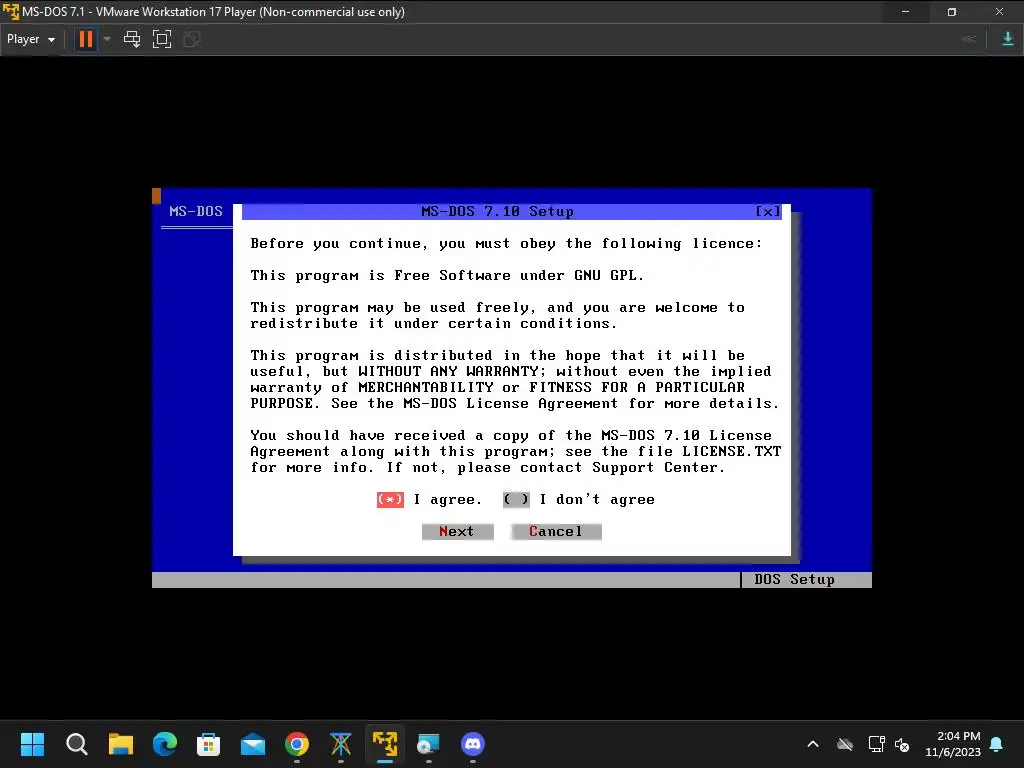The width and height of the screenshot is (1024, 768).
Task: Open the clock and date panel
Action: click(x=953, y=744)
